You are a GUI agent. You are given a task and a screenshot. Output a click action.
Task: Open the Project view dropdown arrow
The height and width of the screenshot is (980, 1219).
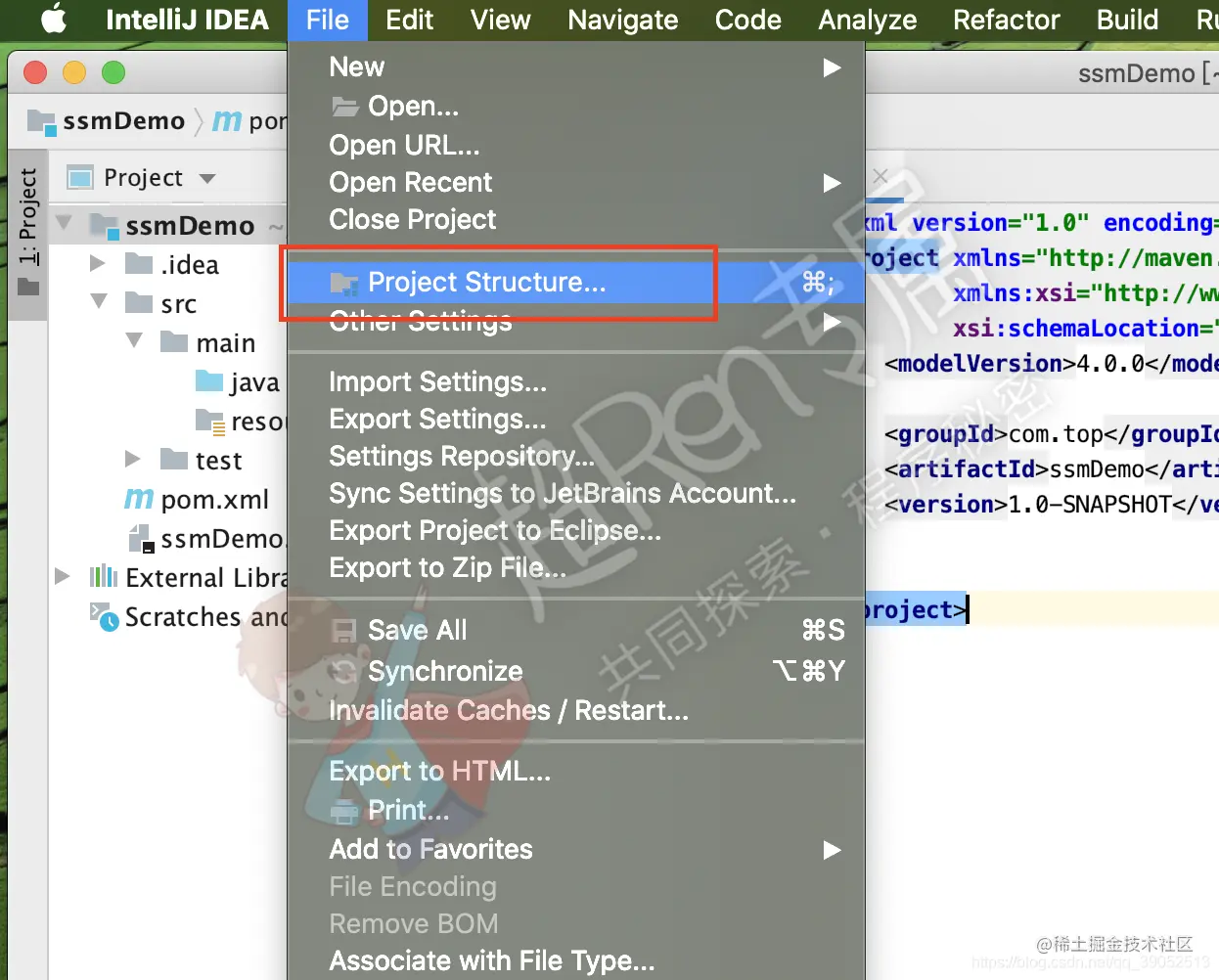[206, 179]
